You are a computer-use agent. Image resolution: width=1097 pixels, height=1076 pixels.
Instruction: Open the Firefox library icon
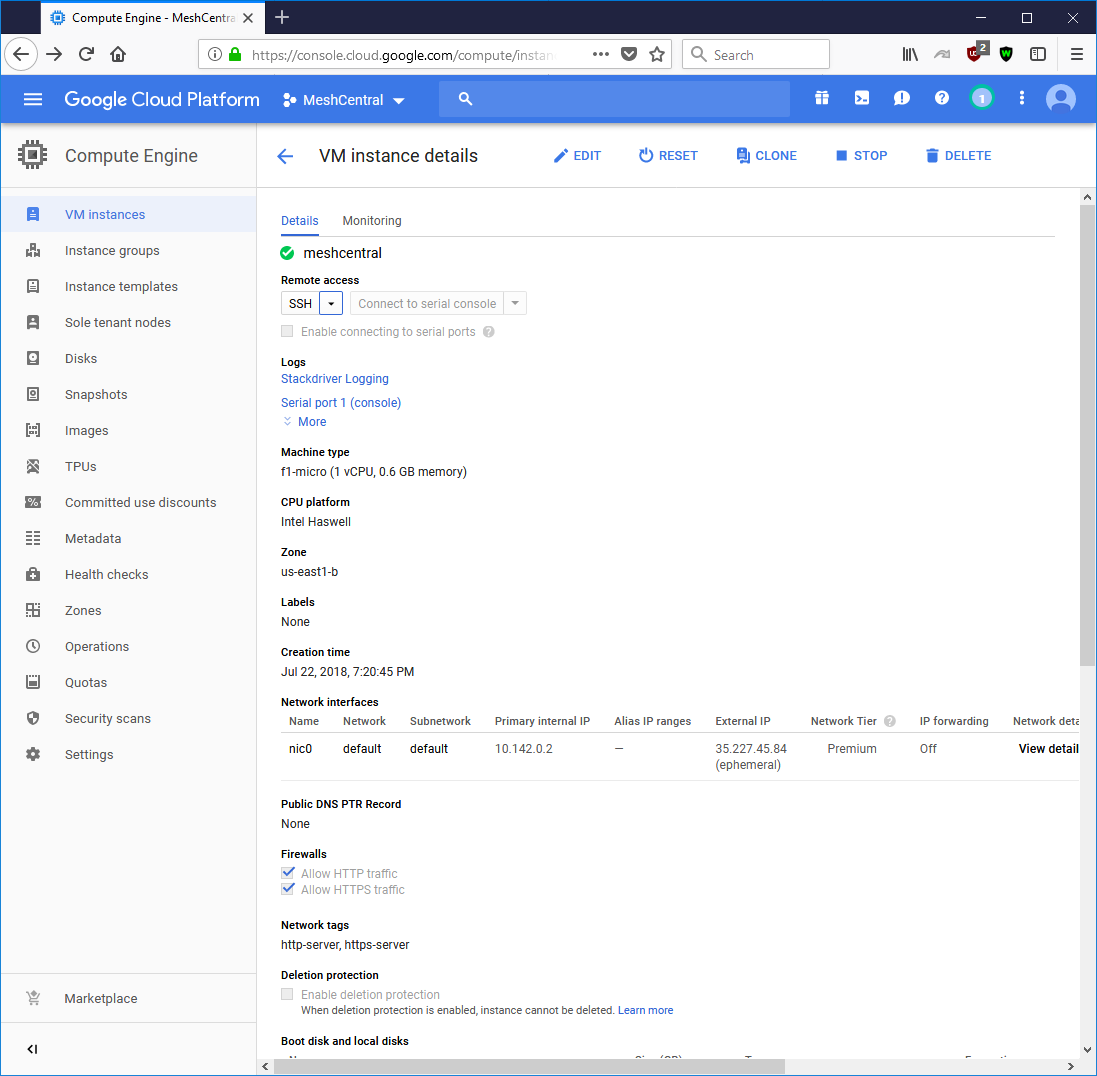(910, 55)
